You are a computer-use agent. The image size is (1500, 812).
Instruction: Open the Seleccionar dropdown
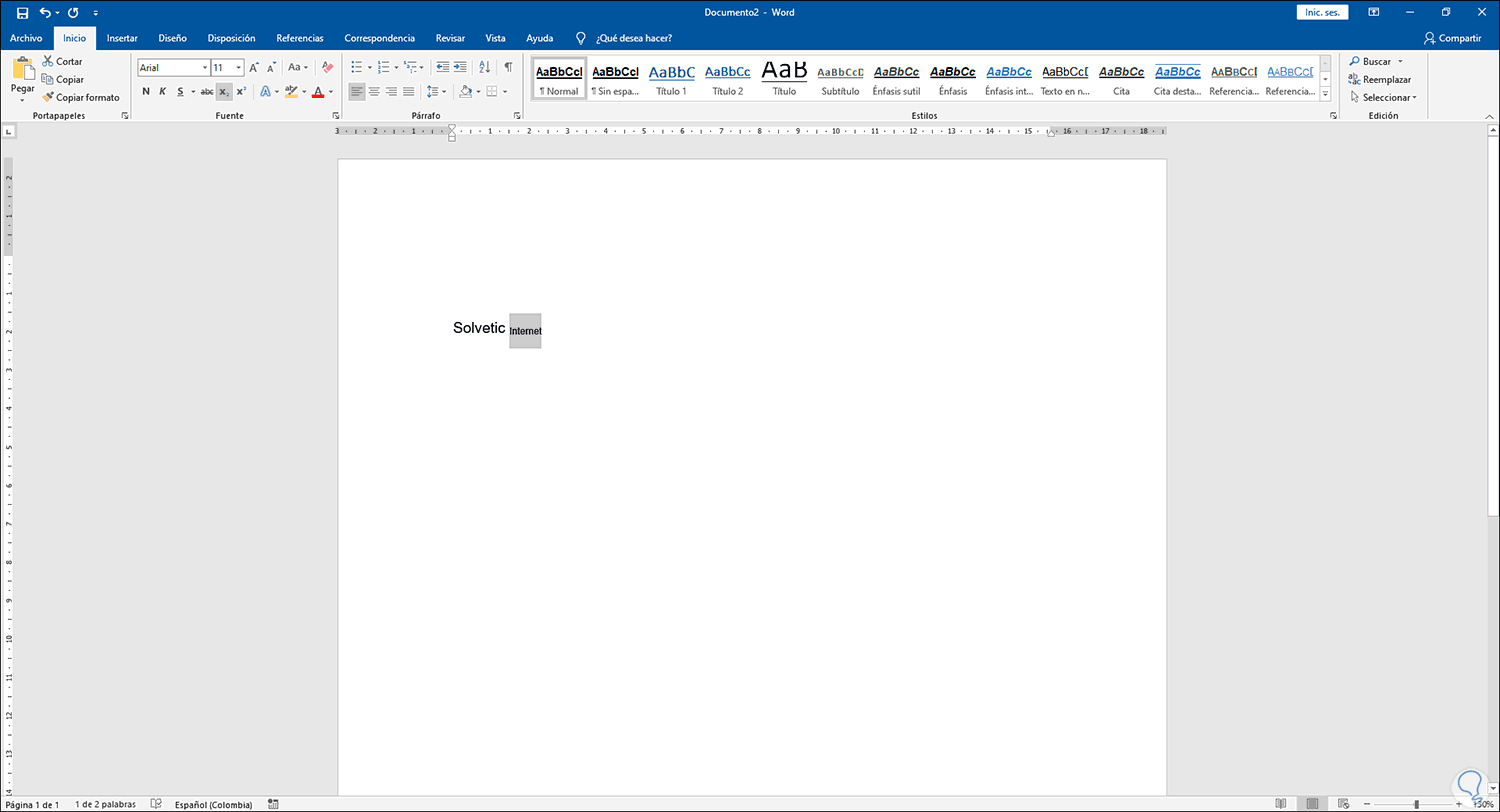point(1383,97)
